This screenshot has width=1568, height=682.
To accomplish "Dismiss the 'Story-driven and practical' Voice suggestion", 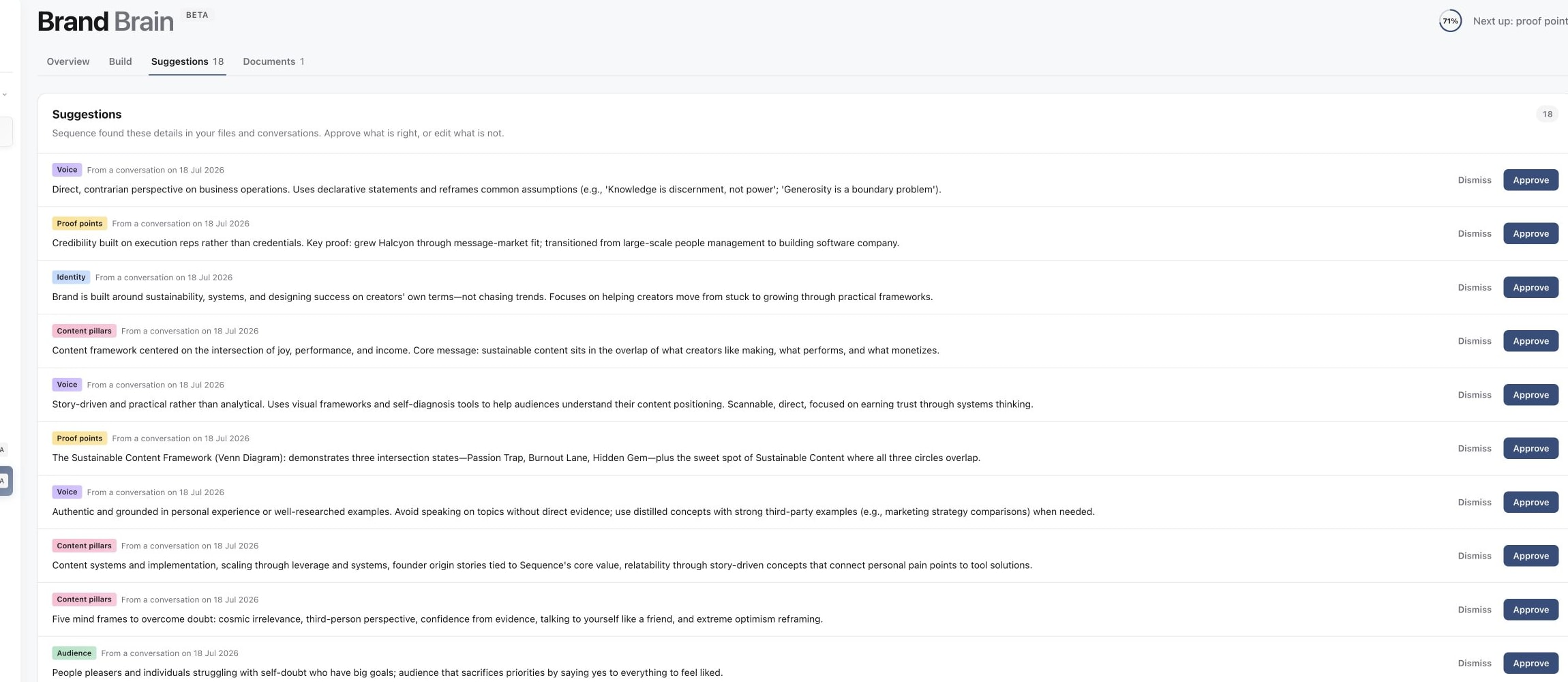I will [1475, 395].
